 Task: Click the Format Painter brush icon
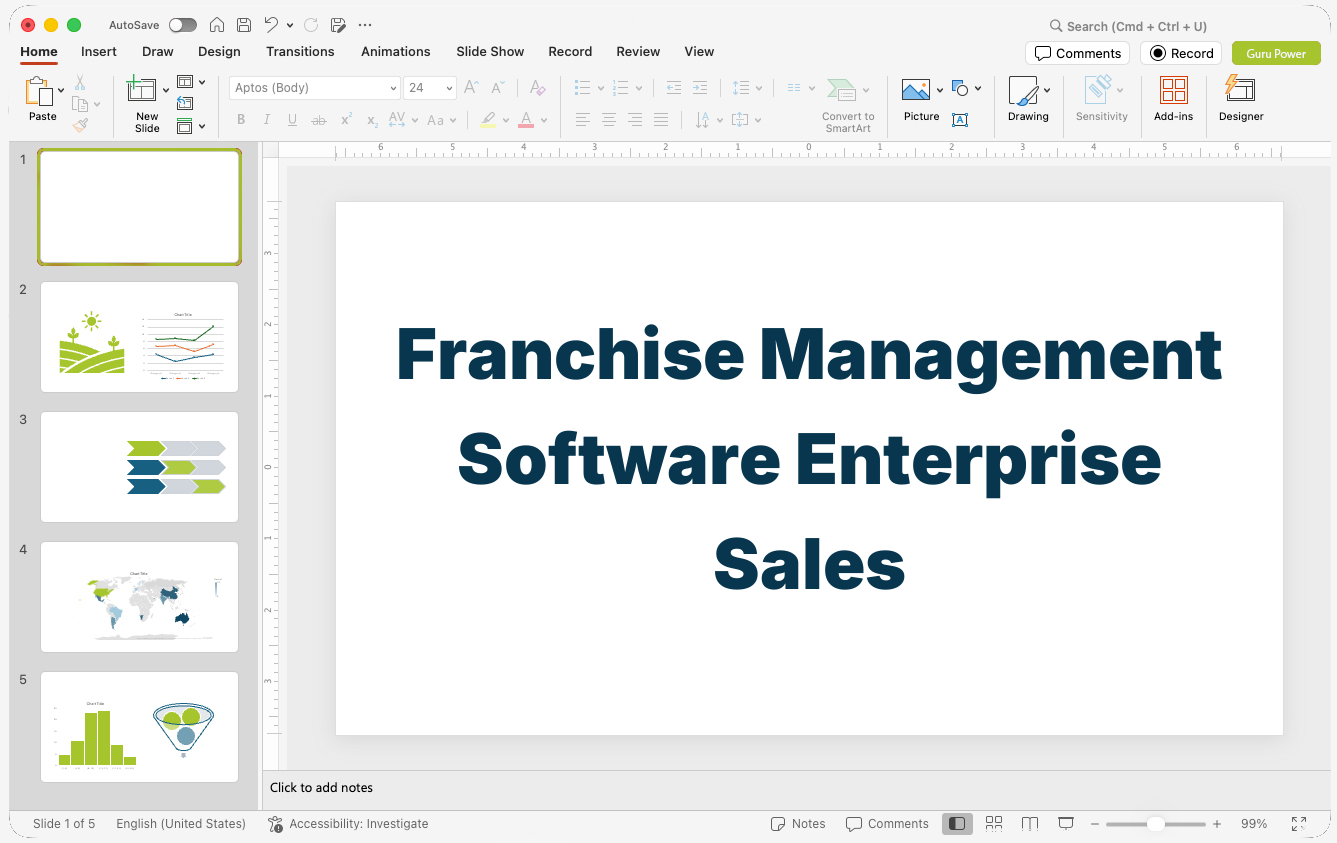tap(80, 125)
